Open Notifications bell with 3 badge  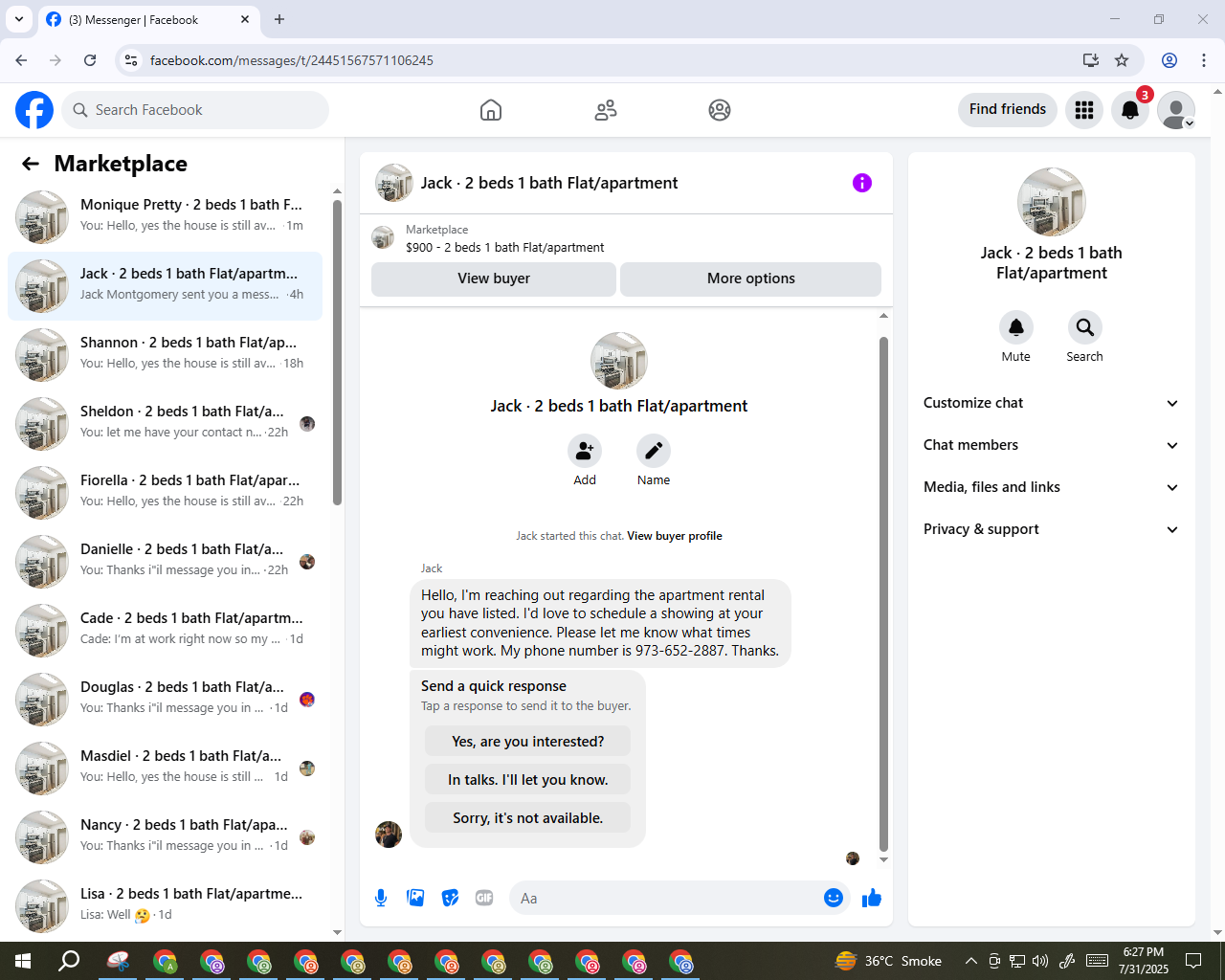pos(1130,110)
